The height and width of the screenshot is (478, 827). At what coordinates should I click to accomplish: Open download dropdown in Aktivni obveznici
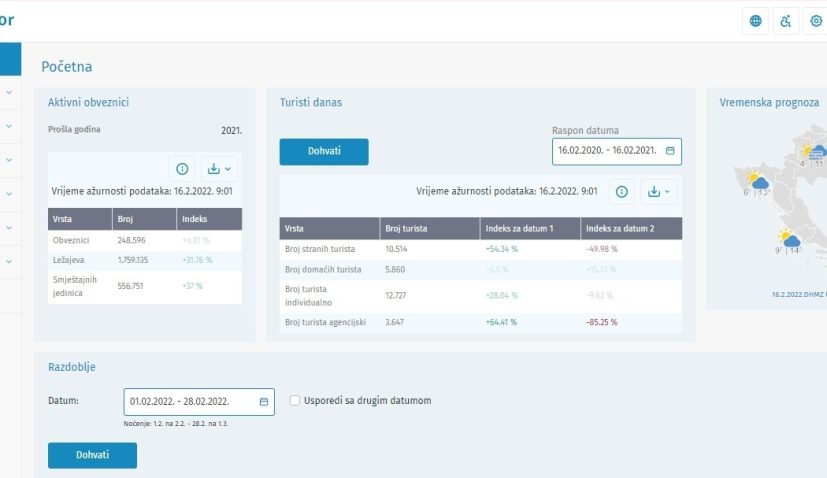click(x=218, y=169)
